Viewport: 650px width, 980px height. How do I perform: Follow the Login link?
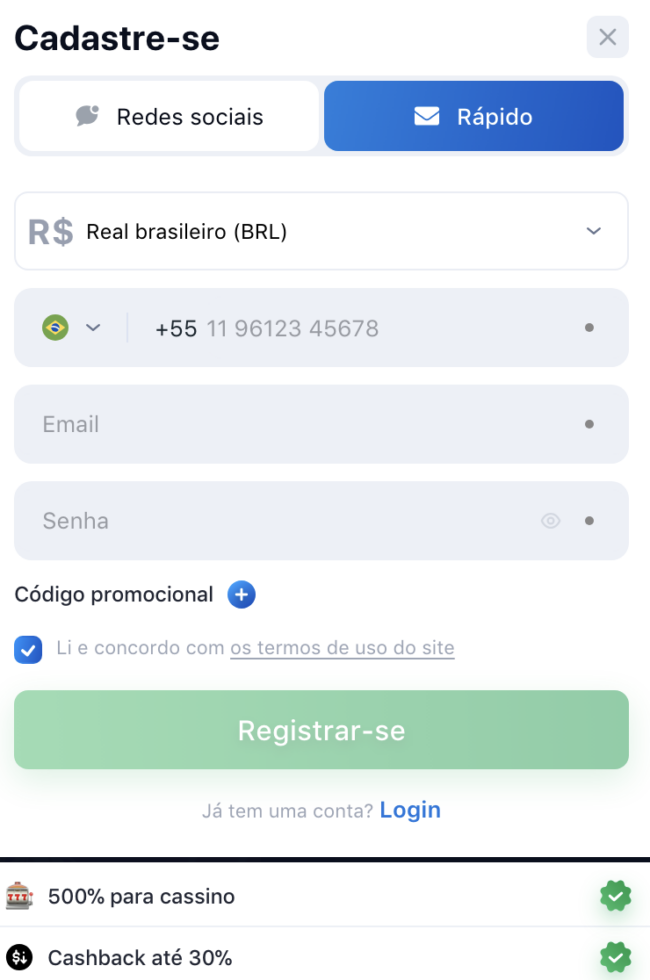point(410,810)
